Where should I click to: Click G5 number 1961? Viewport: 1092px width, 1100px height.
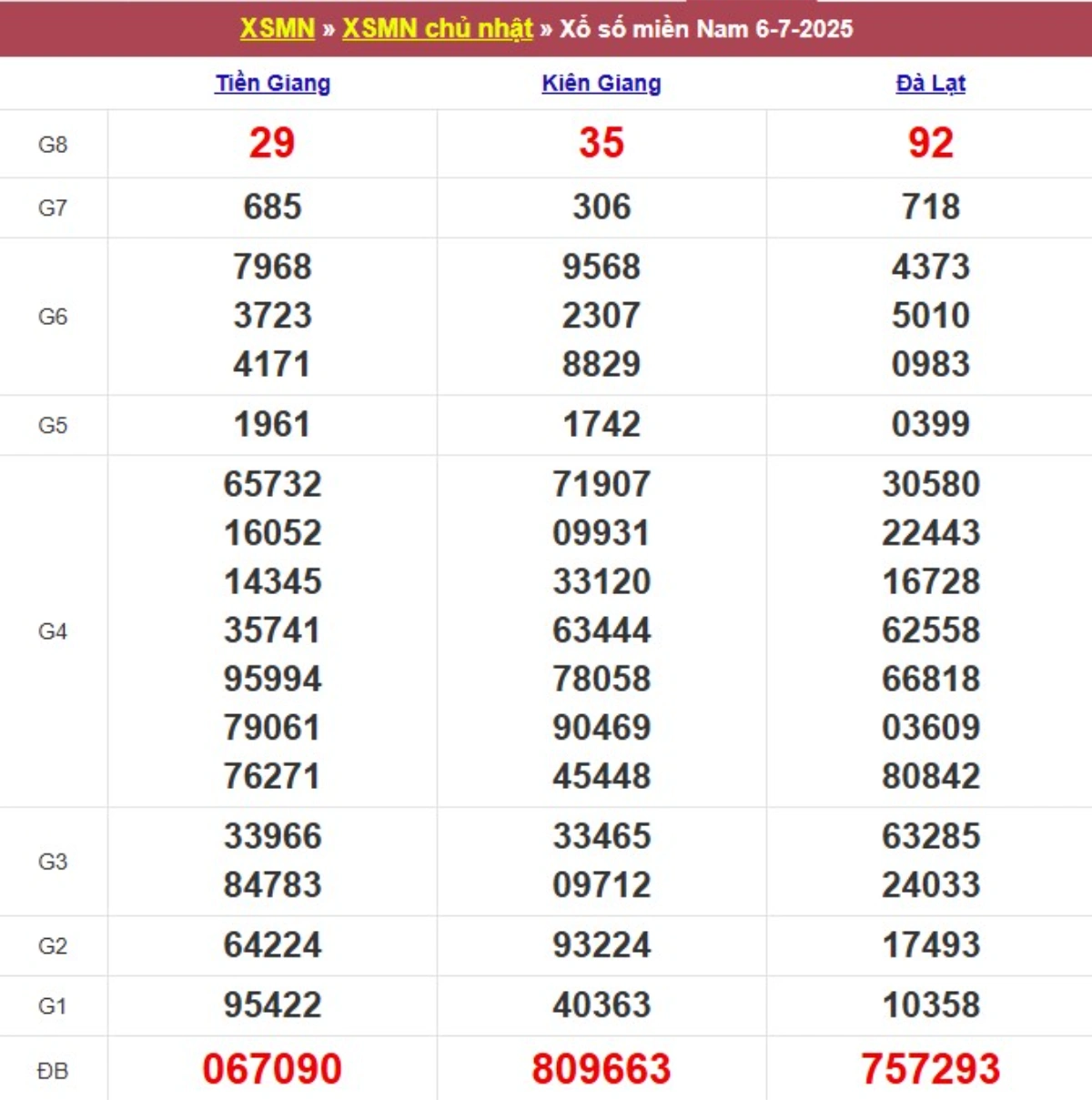pos(272,424)
